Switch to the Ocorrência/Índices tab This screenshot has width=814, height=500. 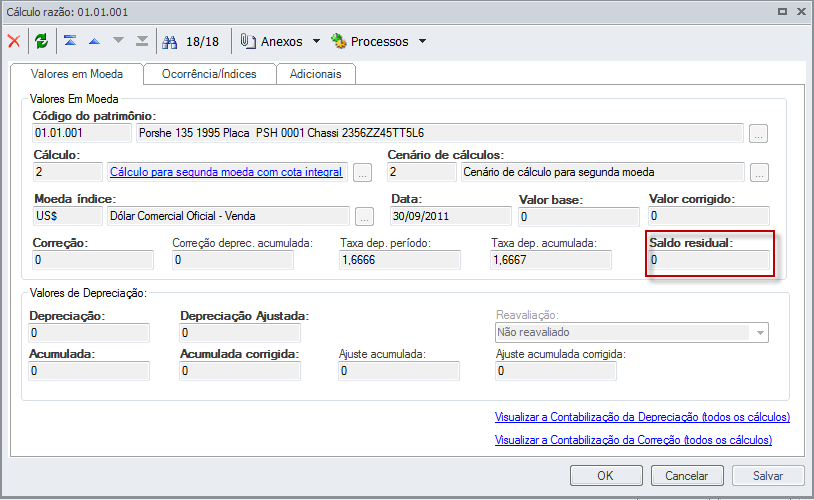tap(209, 74)
